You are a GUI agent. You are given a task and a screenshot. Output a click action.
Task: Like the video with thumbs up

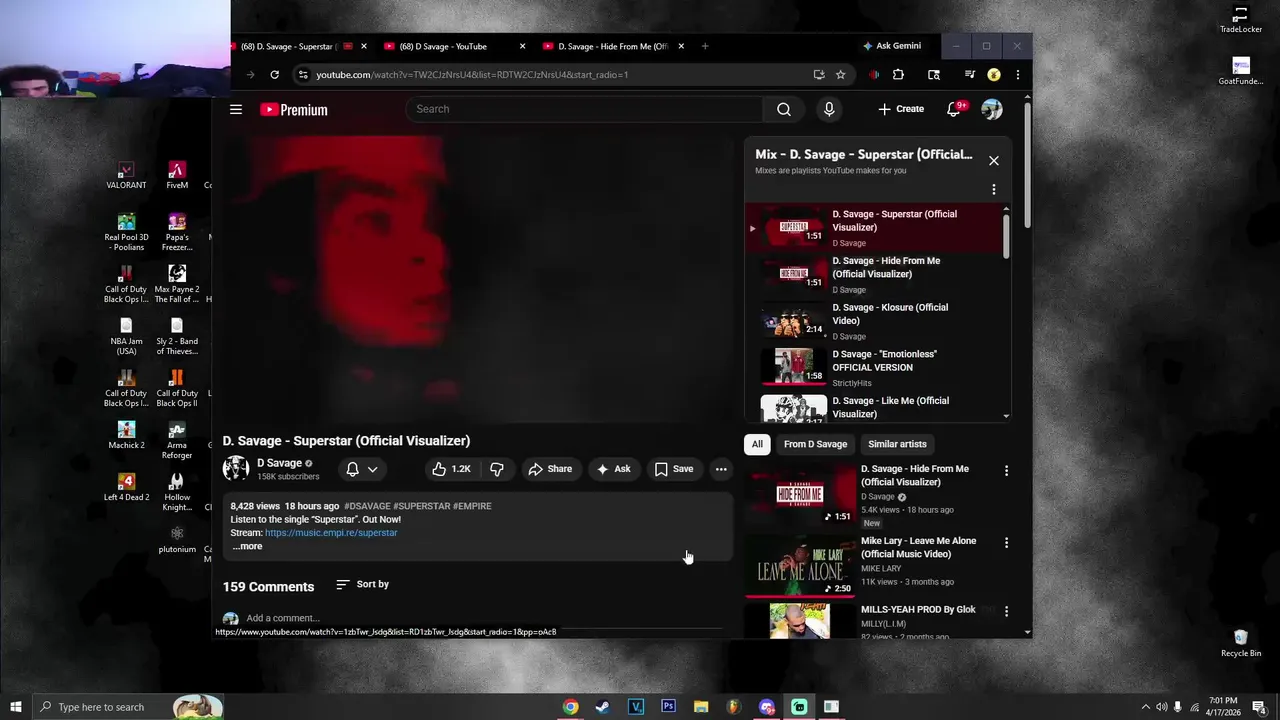pyautogui.click(x=452, y=469)
